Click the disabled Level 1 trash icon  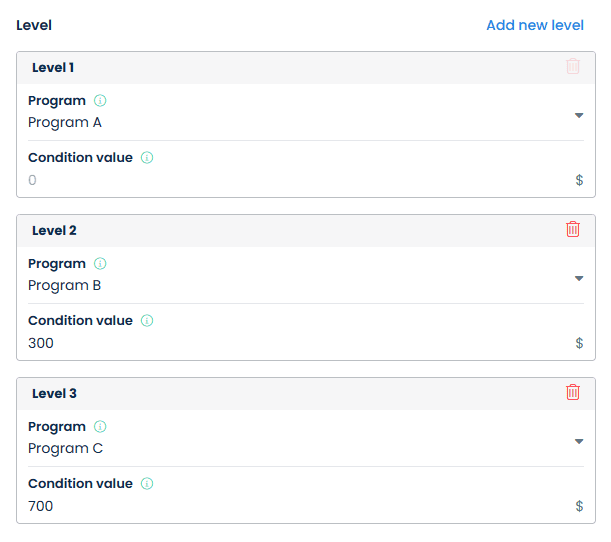click(x=573, y=67)
